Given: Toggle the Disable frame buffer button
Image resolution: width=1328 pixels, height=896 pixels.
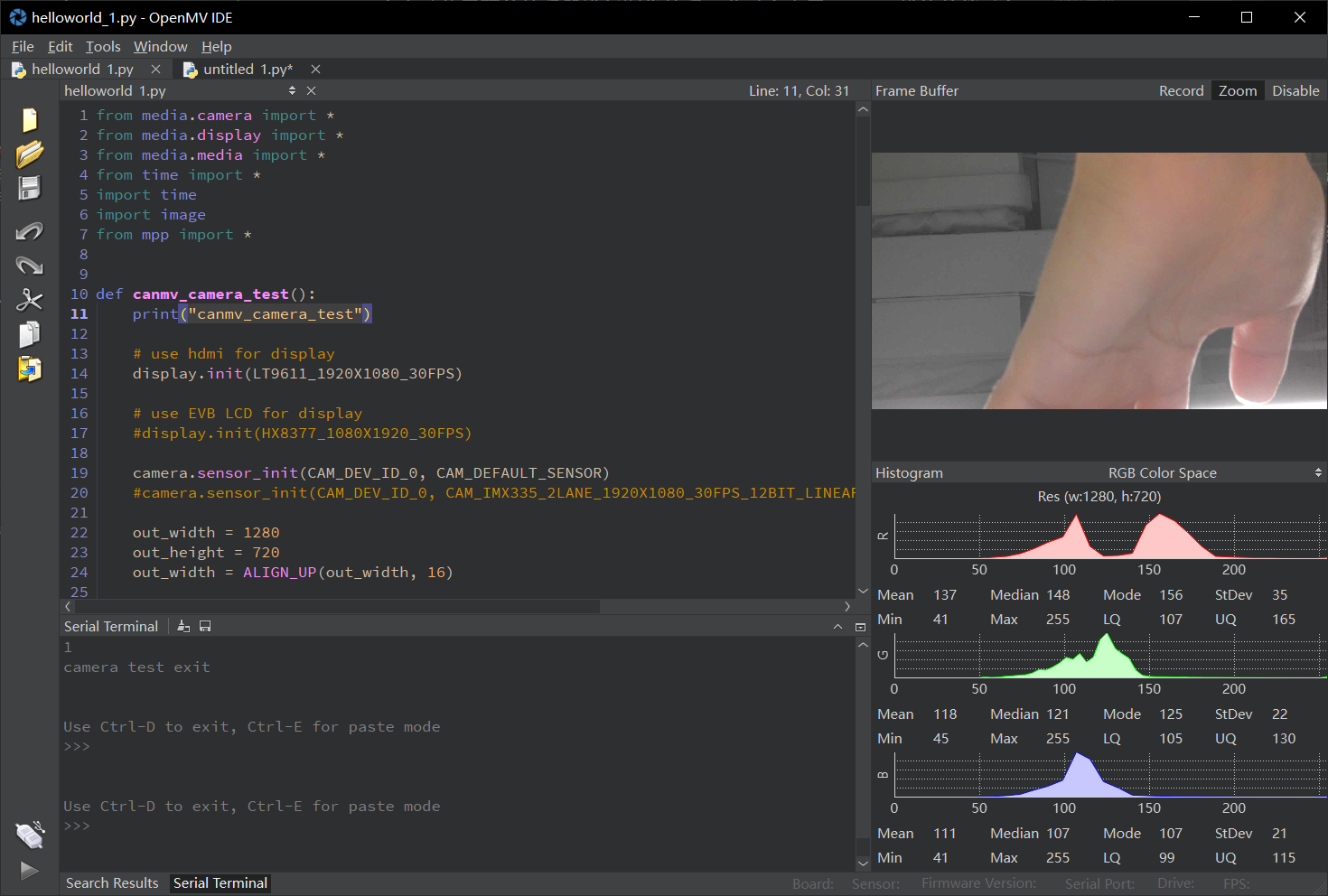Looking at the screenshot, I should 1295,91.
